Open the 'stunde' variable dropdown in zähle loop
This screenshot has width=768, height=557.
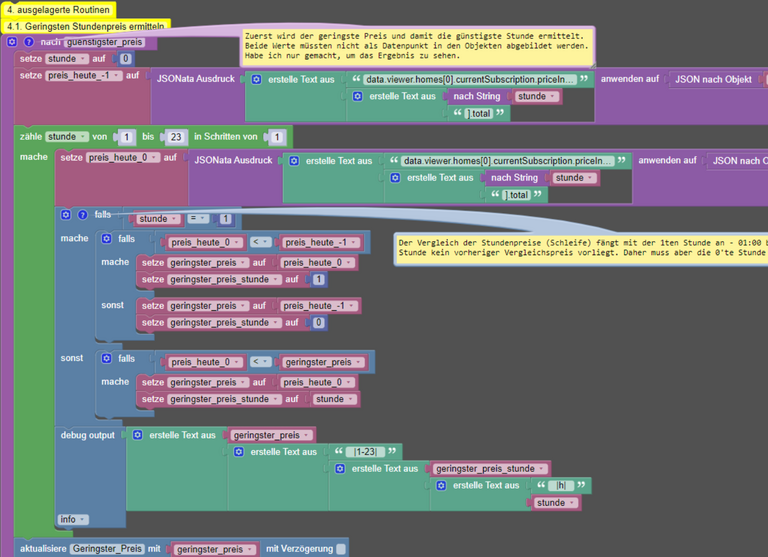[65, 137]
